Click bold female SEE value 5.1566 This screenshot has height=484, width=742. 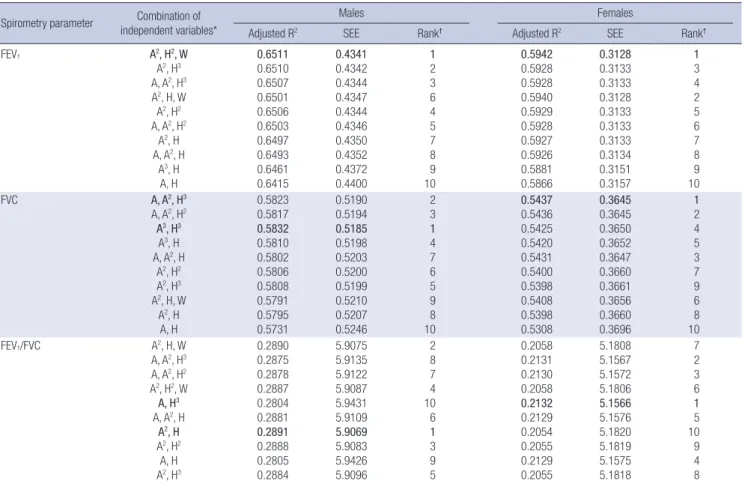tap(615, 403)
